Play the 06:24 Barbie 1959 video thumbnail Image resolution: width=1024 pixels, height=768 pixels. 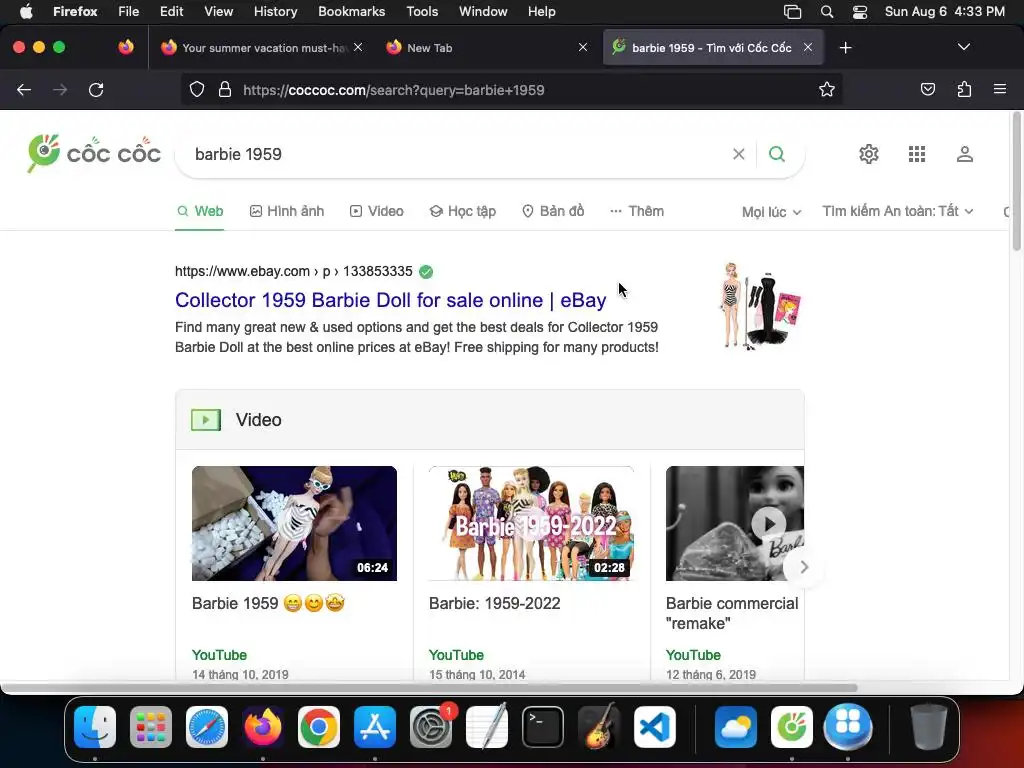pyautogui.click(x=294, y=523)
